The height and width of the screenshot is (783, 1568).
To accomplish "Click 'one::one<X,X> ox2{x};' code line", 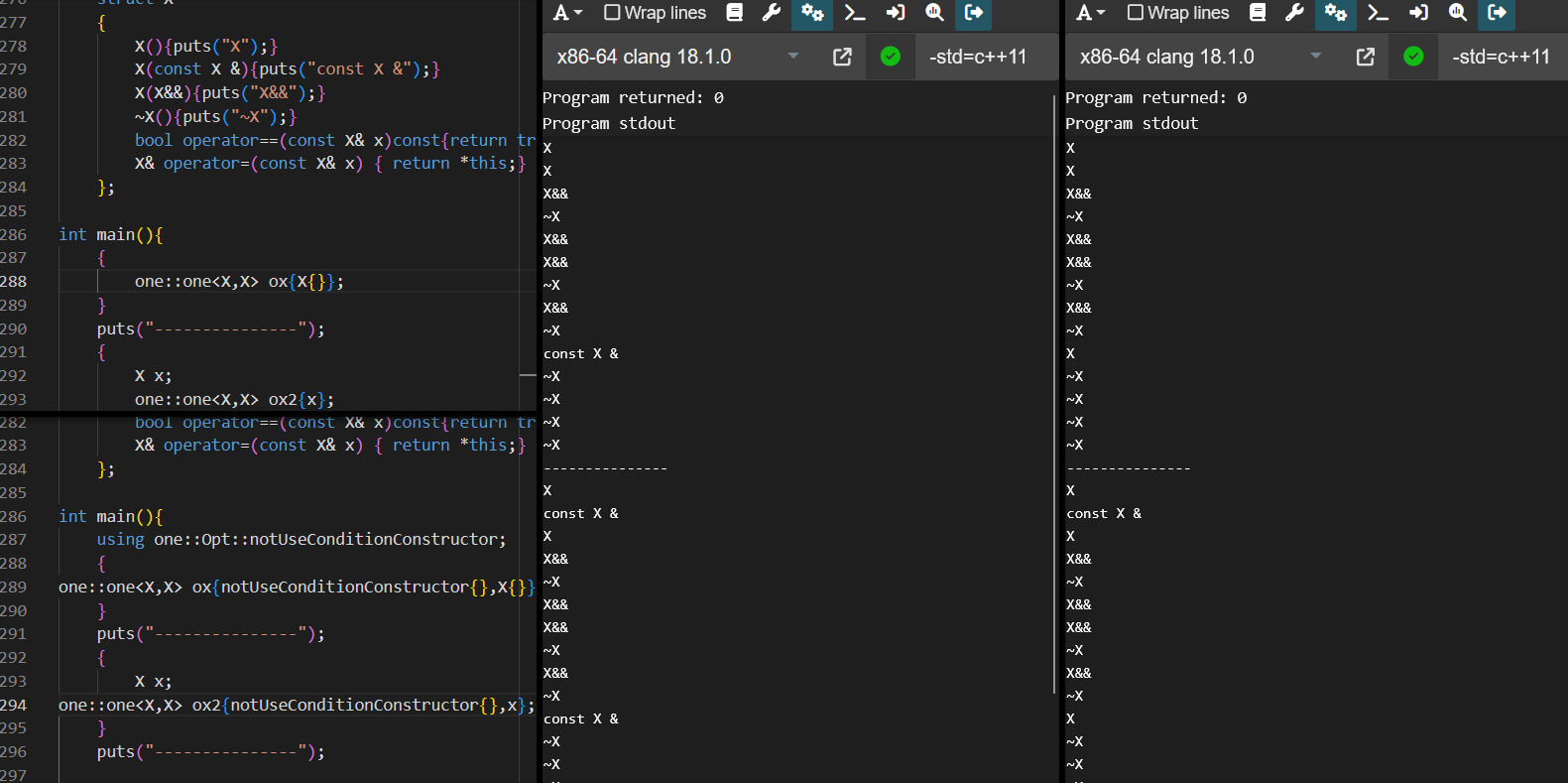I will 234,399.
